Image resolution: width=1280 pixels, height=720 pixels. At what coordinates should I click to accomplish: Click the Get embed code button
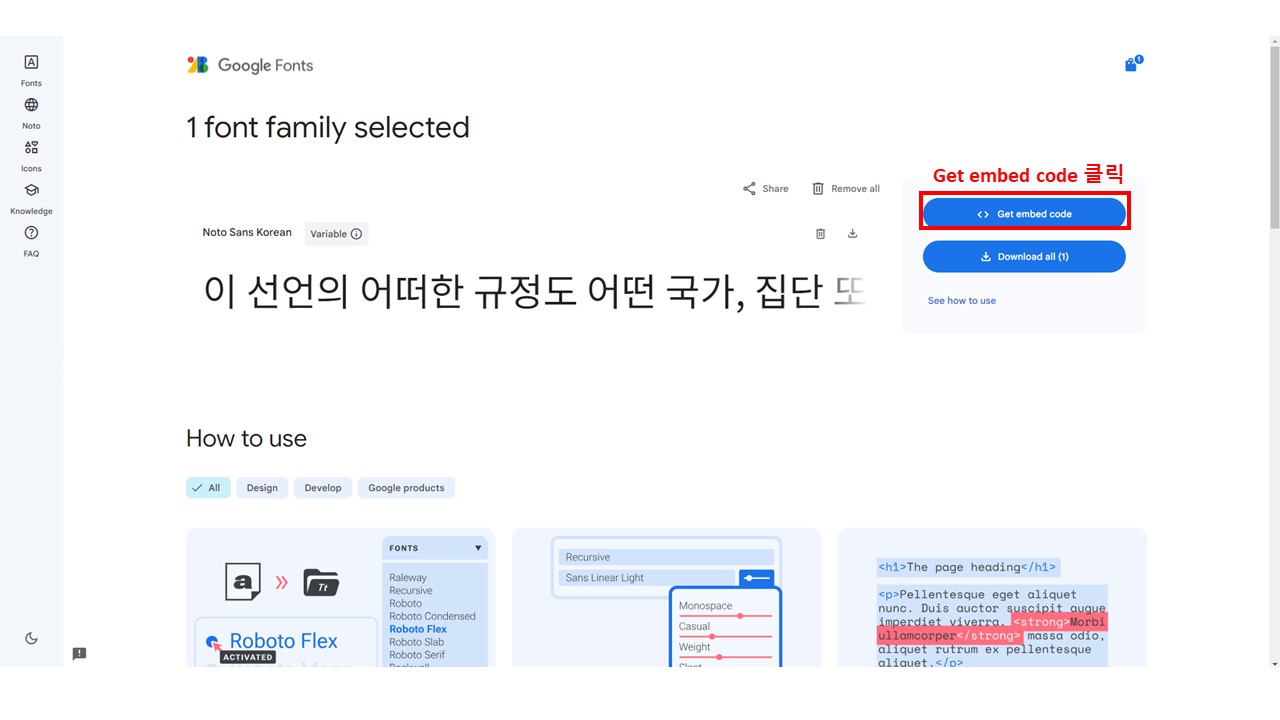click(1024, 214)
